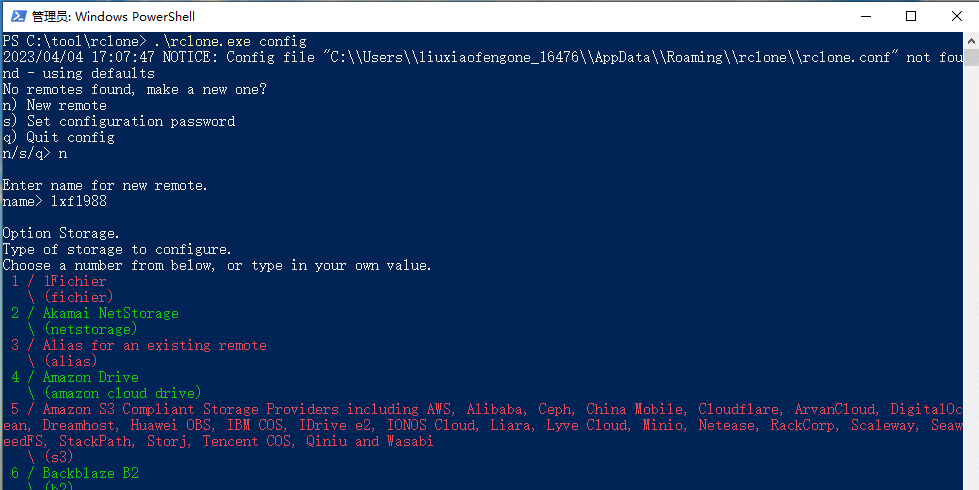Click the "(amazon cloud drive)" text
Viewport: 979px width, 490px height.
122,393
